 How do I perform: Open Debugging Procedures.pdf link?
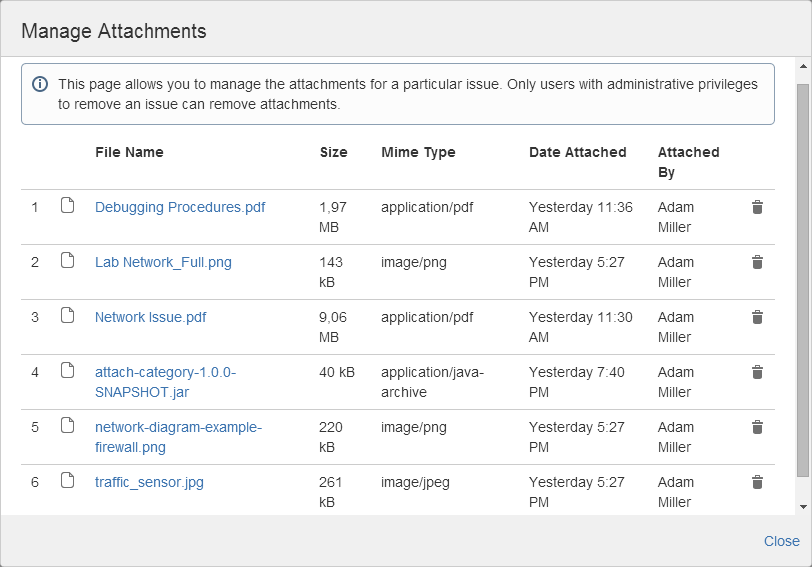(x=180, y=207)
